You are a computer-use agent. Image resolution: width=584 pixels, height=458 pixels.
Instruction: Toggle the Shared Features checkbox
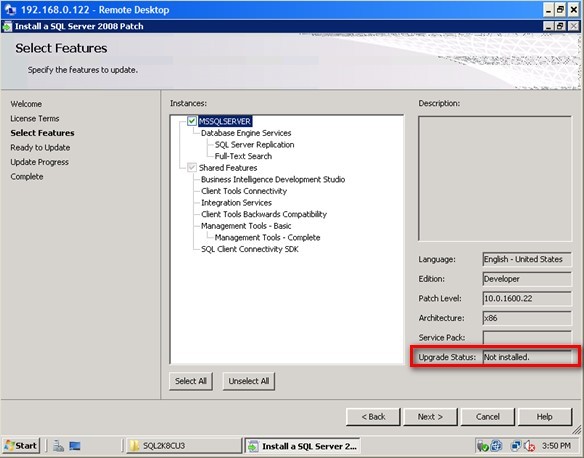192,168
